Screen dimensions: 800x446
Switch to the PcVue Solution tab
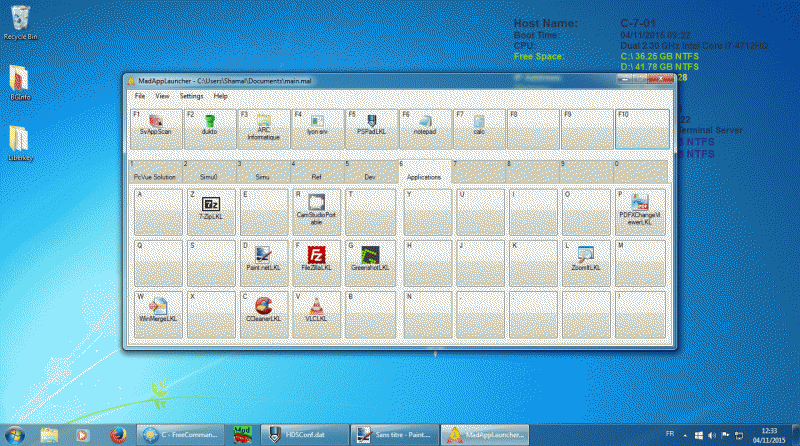pos(155,171)
